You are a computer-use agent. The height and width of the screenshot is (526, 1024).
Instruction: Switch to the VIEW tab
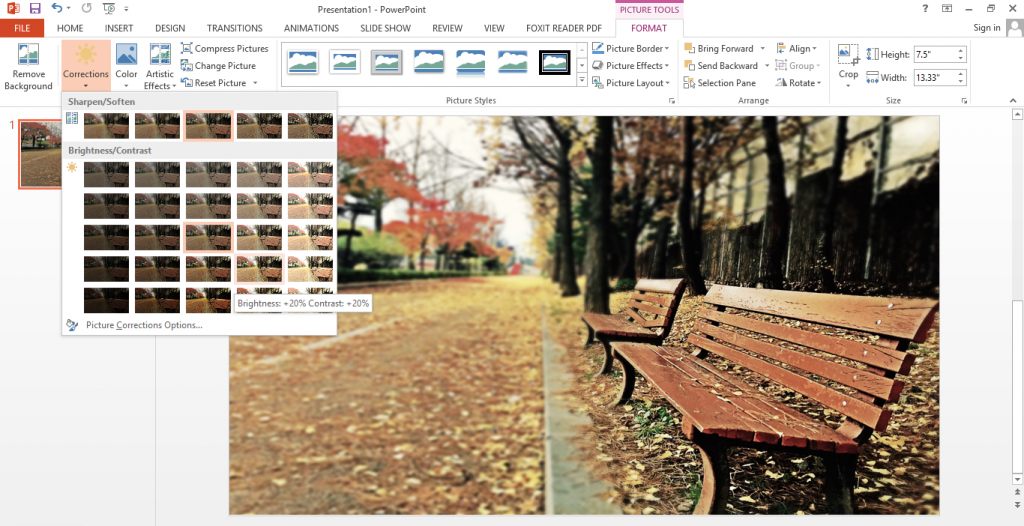coord(494,28)
